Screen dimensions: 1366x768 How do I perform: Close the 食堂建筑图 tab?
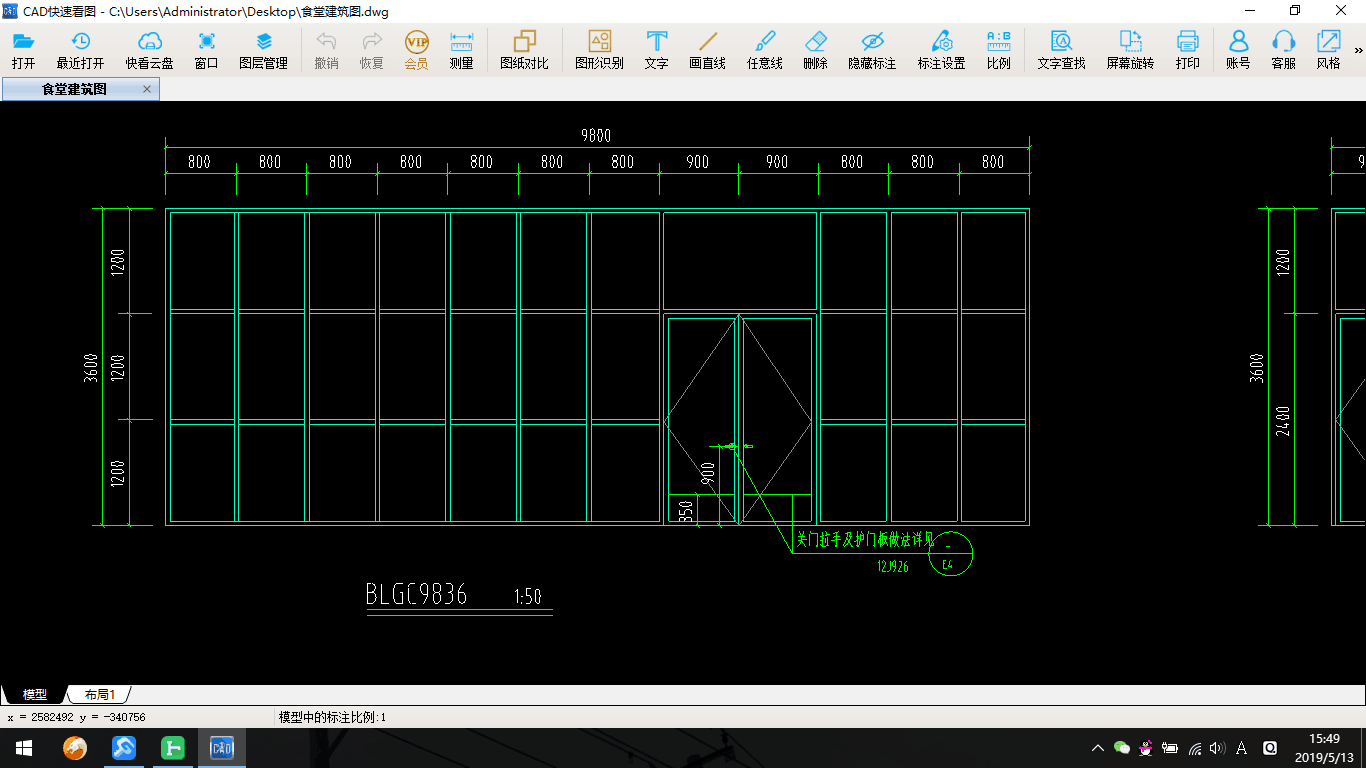tap(147, 89)
